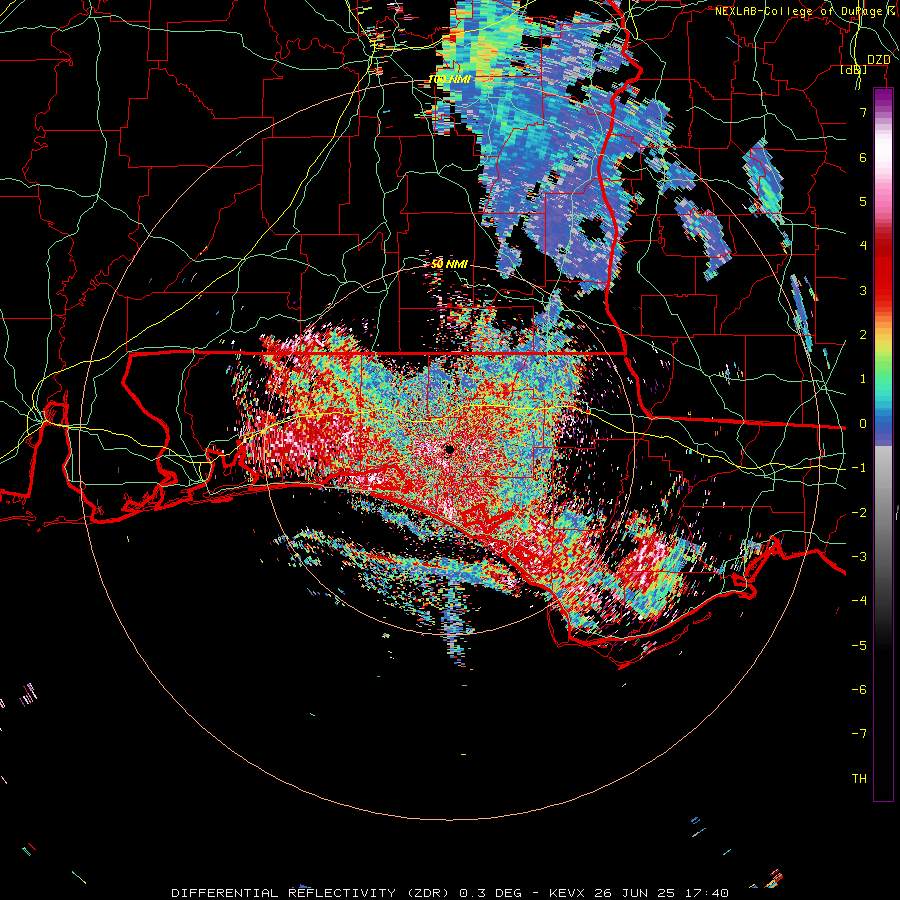Click the 7 value on the scale
900x900 pixels.
[863, 112]
